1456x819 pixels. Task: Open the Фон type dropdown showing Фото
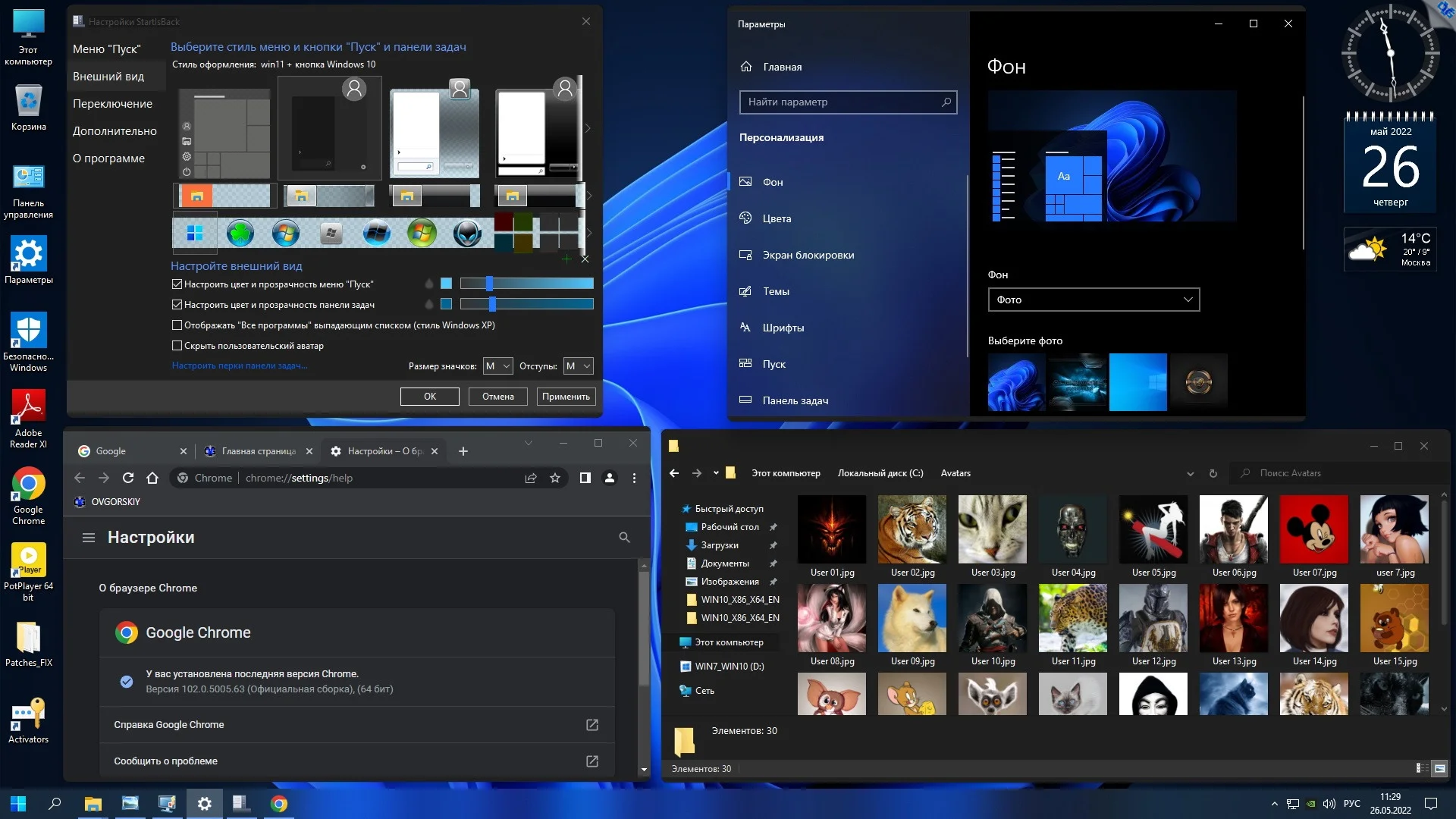click(x=1094, y=300)
